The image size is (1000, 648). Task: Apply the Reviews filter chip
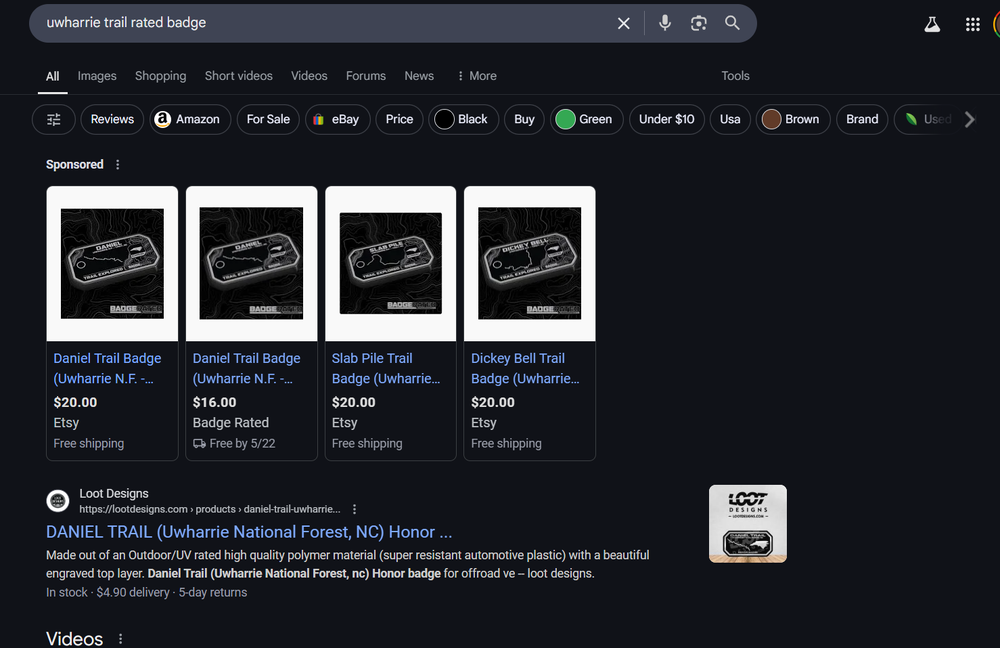(112, 119)
